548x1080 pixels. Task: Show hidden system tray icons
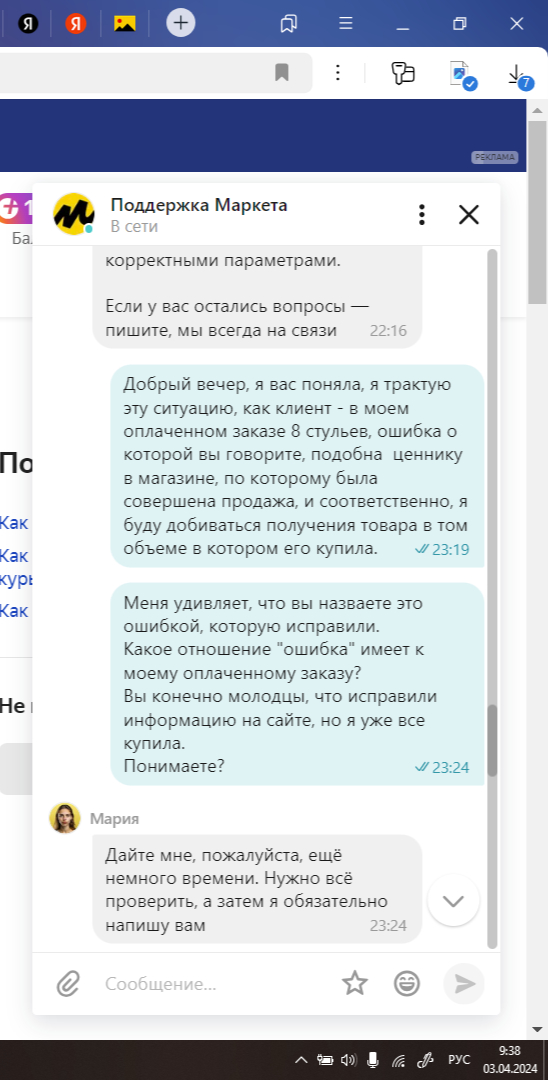pos(301,1059)
